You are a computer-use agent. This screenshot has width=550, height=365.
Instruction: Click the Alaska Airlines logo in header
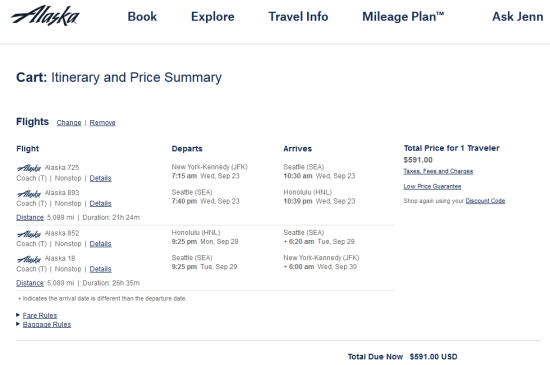pyautogui.click(x=45, y=16)
